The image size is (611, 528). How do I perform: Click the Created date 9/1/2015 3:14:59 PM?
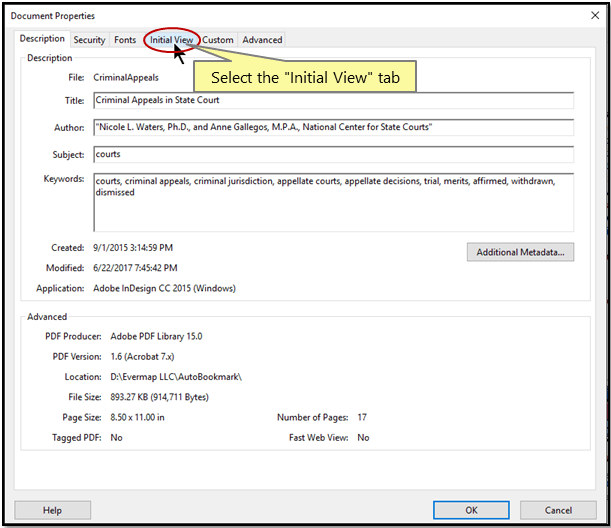pyautogui.click(x=133, y=248)
